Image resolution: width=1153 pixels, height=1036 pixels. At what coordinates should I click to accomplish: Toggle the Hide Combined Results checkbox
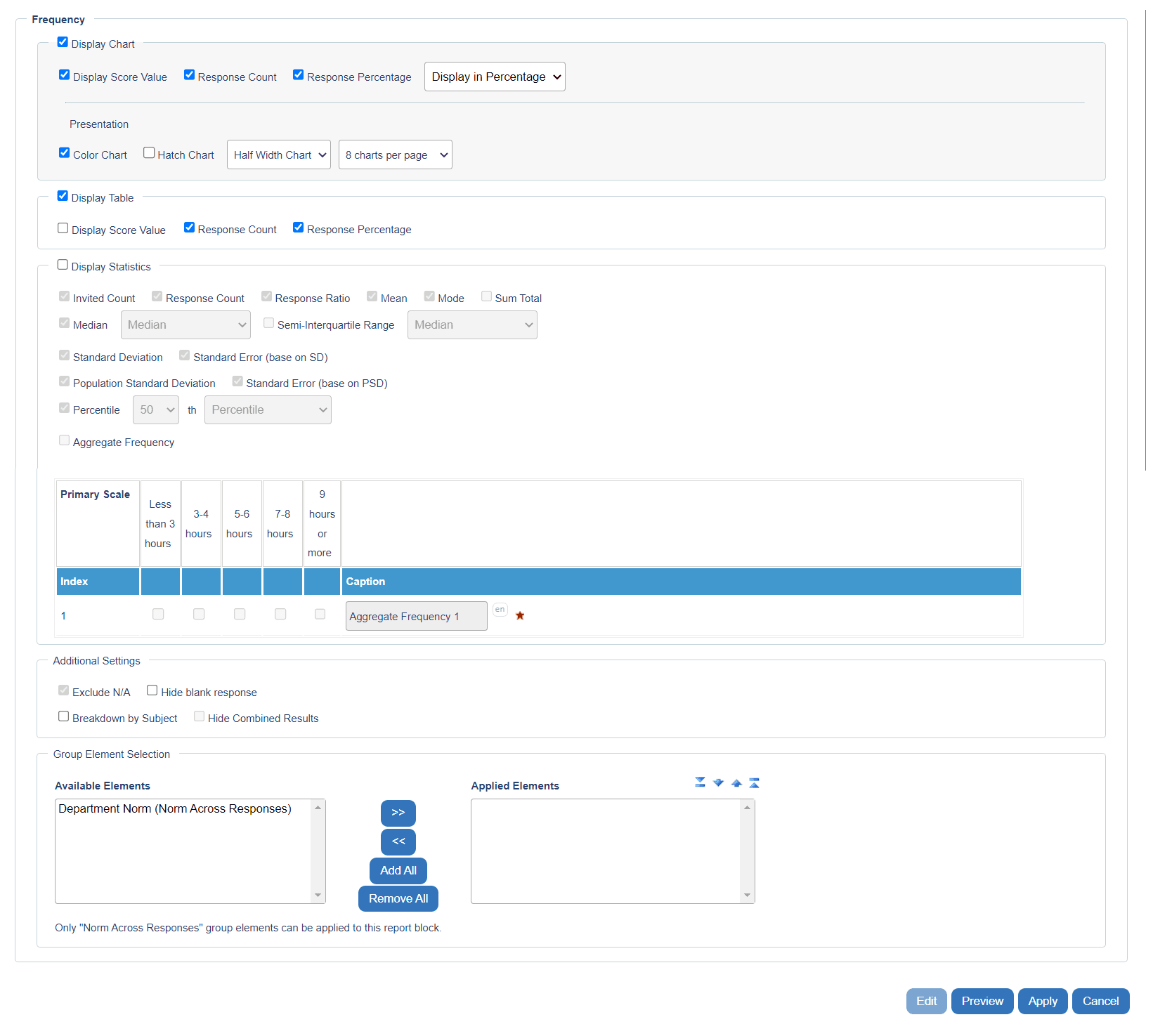(200, 716)
